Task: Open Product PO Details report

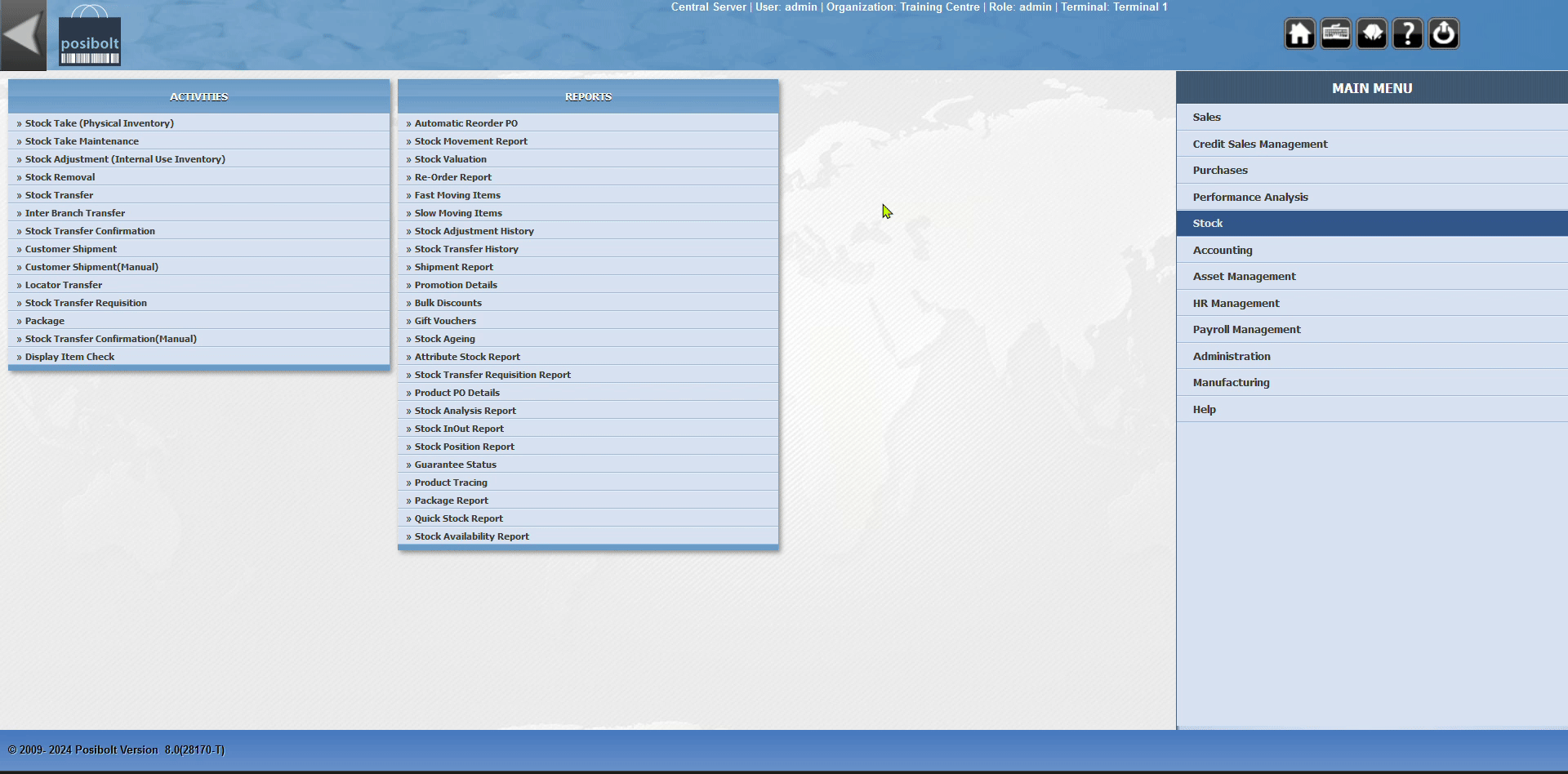Action: click(x=588, y=393)
